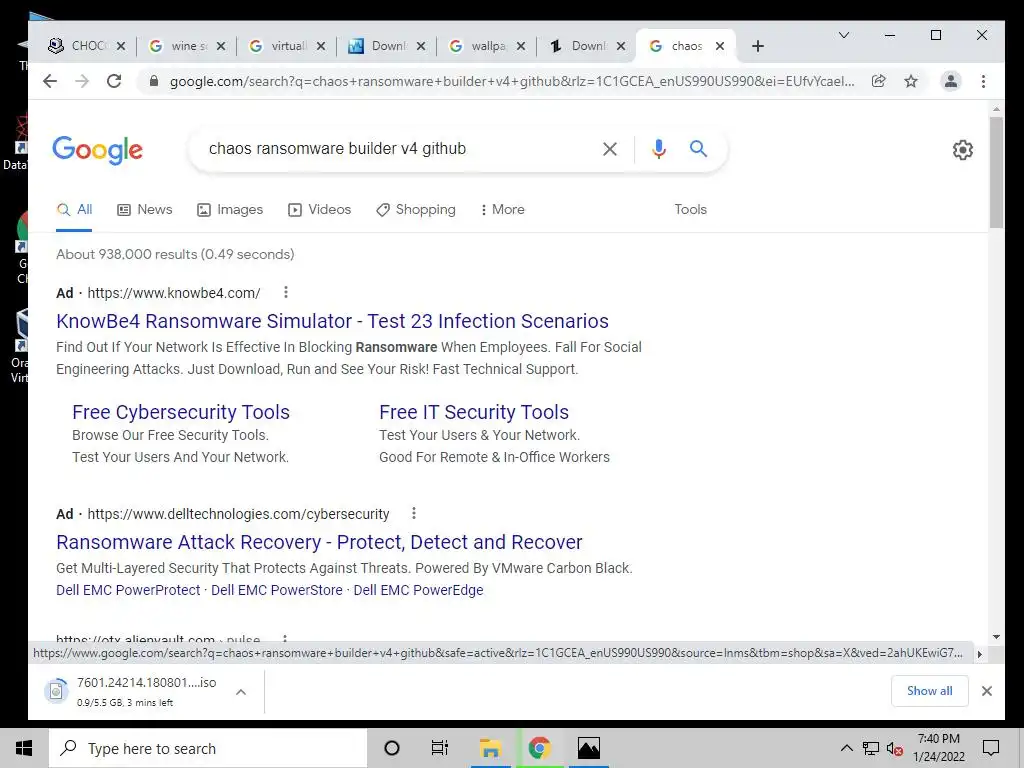Image resolution: width=1024 pixels, height=768 pixels.
Task: Share this page from address bar
Action: coord(878,81)
